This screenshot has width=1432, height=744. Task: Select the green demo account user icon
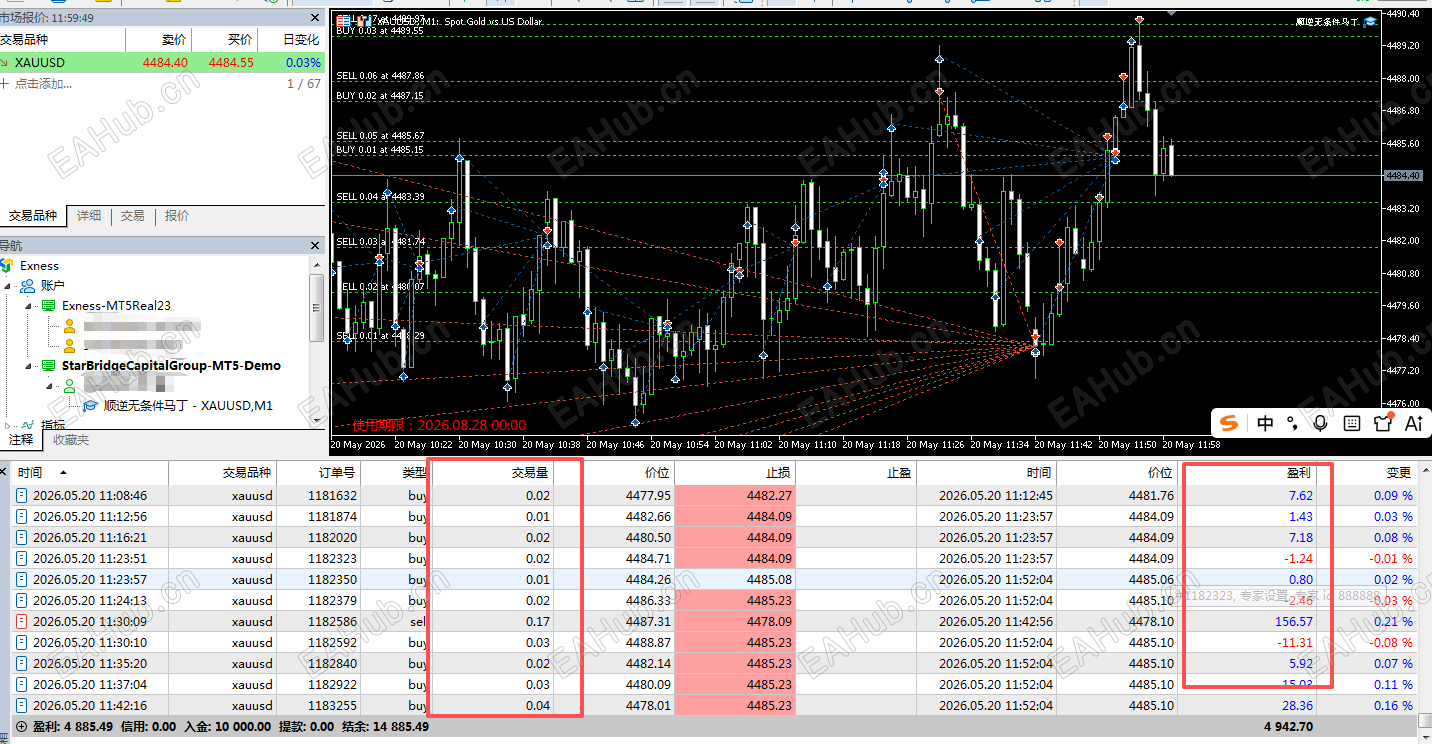click(69, 386)
